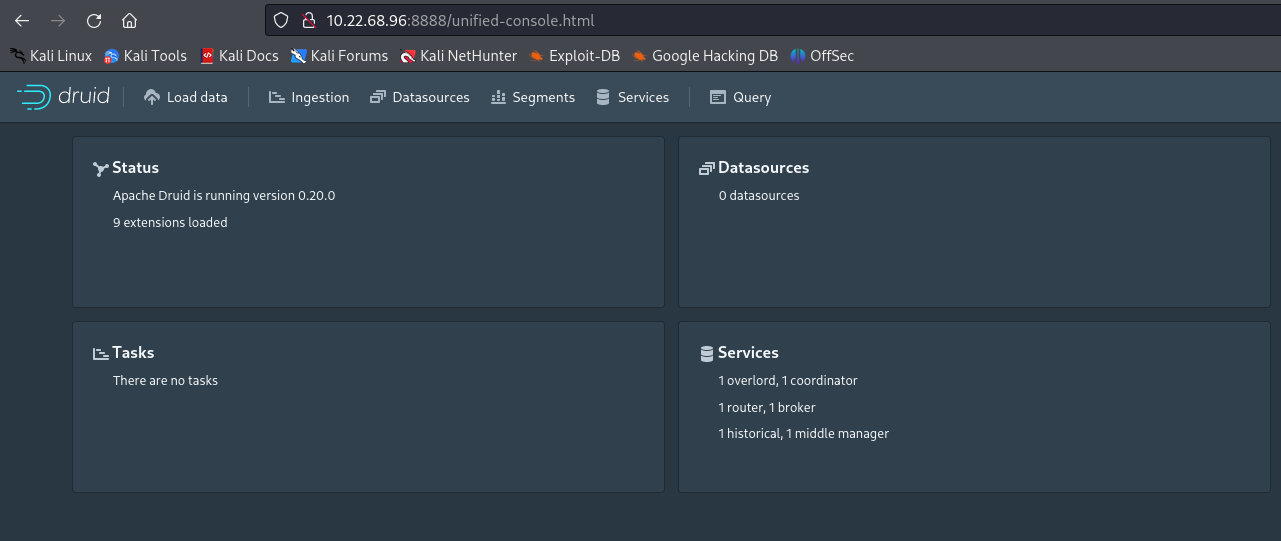Click 'Apache Druid is running version 0.20.0'
This screenshot has width=1281, height=541.
(x=224, y=196)
